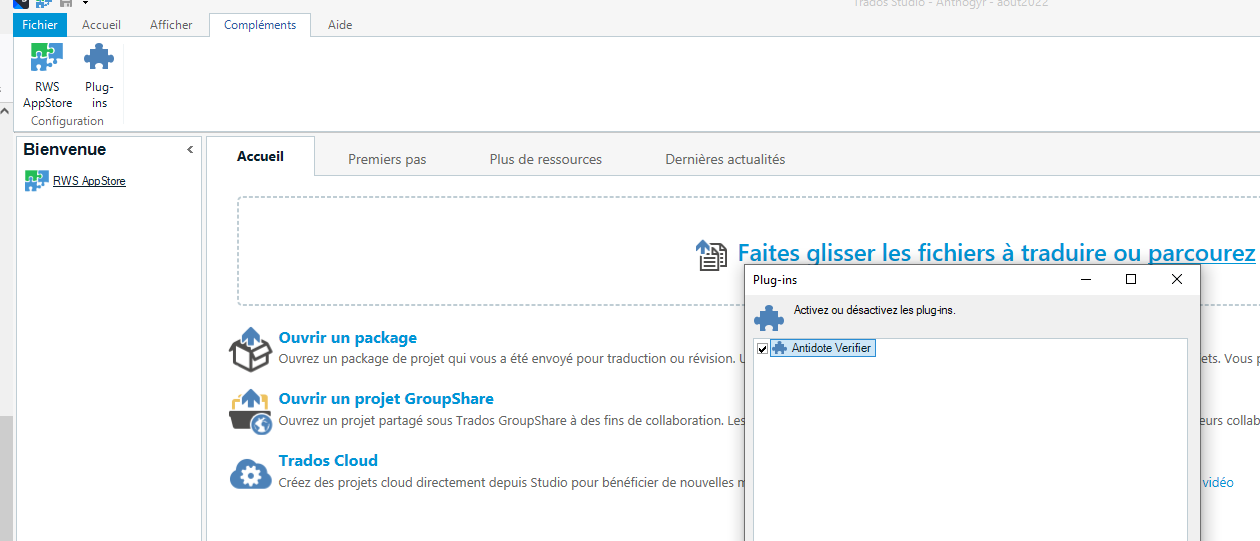Screen dimensions: 1260x541
Task: Switch to the Afficher ribbon tab
Action: [x=171, y=25]
